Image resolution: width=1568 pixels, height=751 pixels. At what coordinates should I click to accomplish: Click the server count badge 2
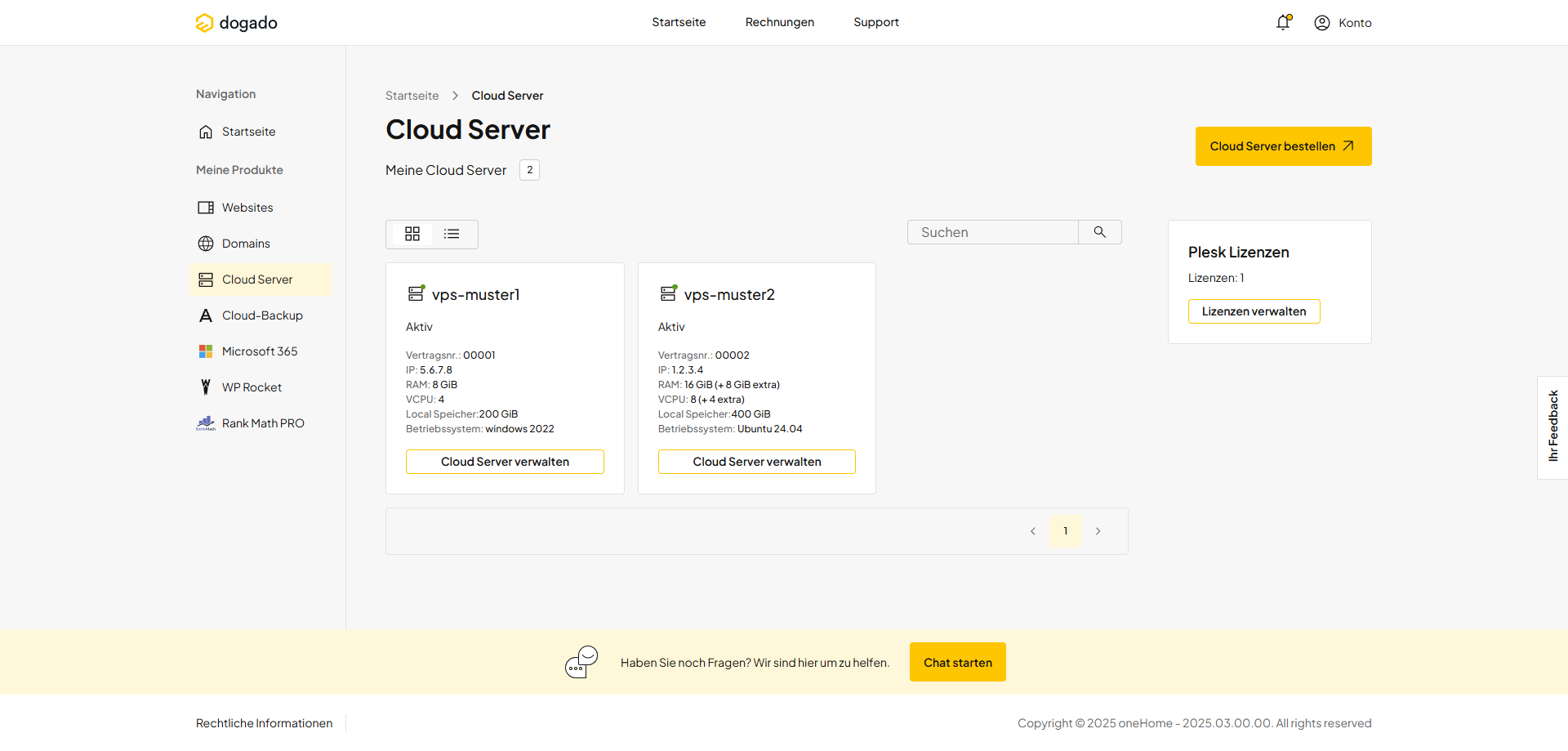(x=530, y=170)
